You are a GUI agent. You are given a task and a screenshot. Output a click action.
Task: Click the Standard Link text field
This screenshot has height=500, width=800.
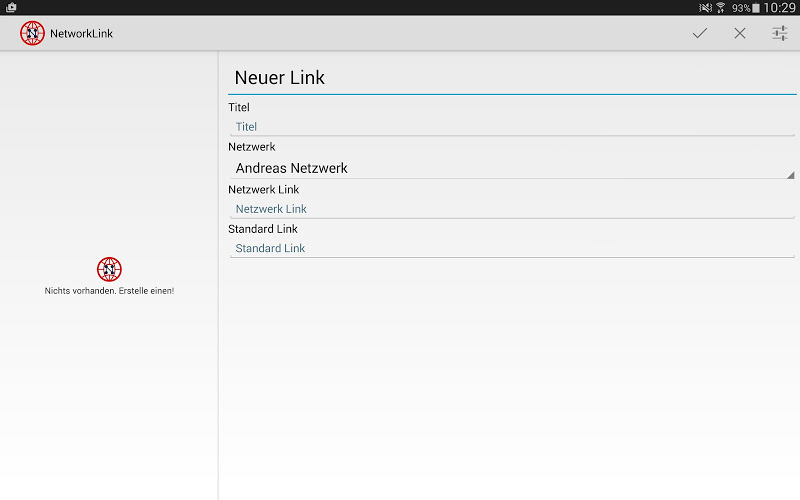click(510, 248)
